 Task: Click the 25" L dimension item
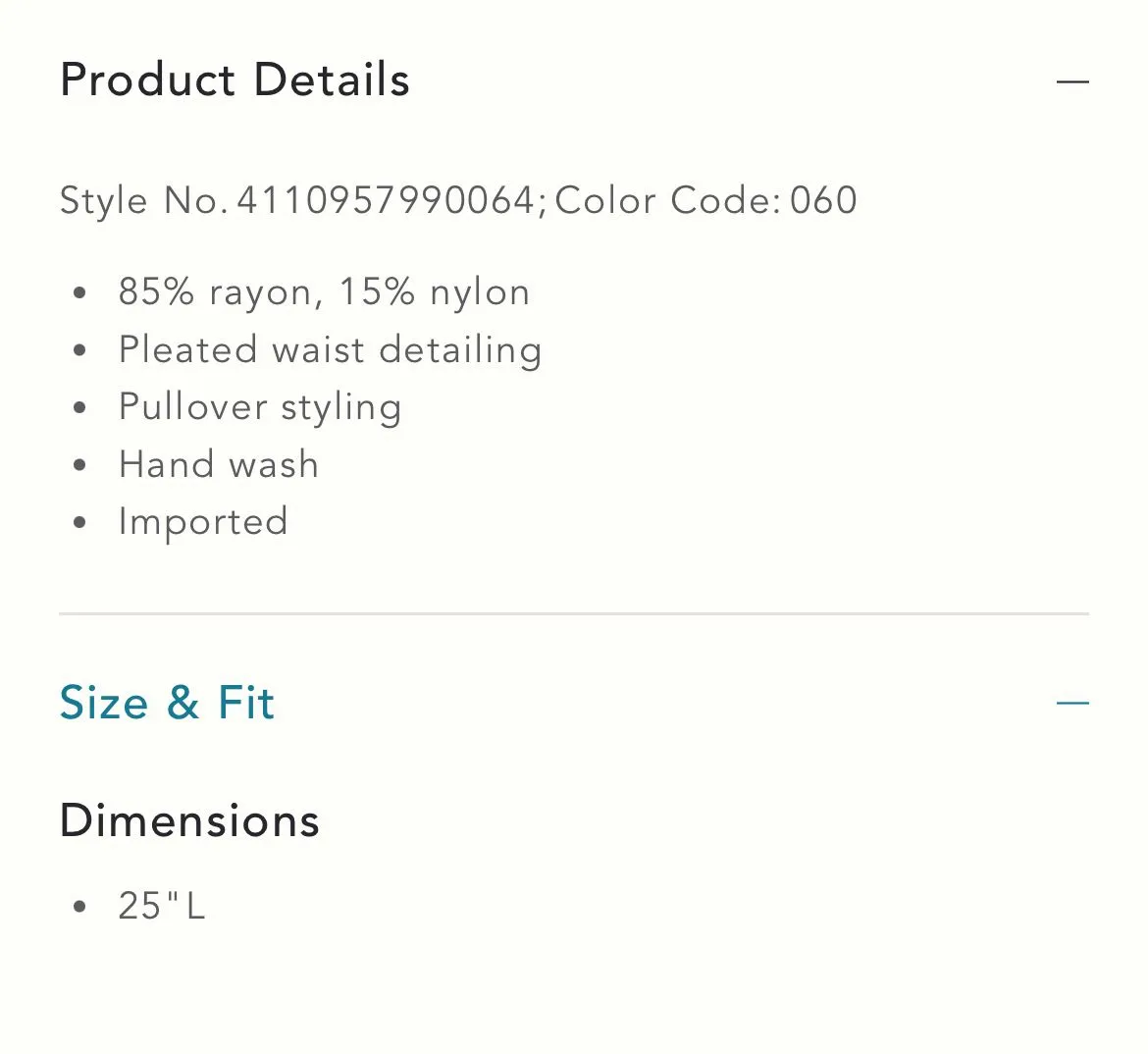(x=162, y=905)
